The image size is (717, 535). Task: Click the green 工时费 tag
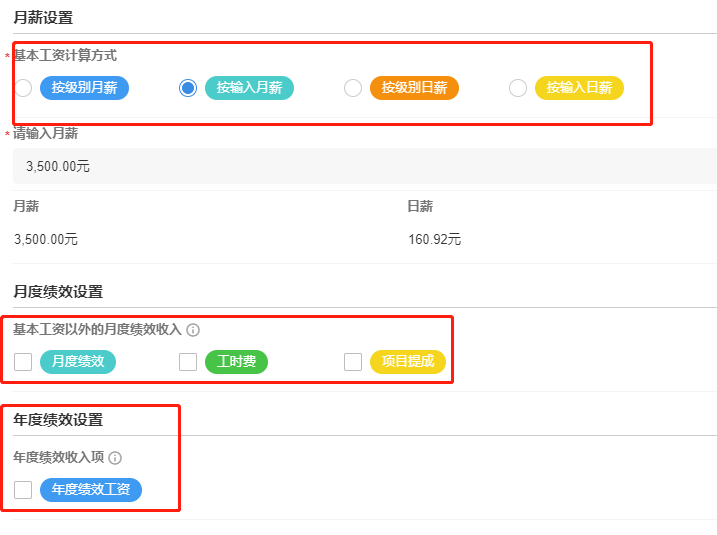(x=236, y=362)
